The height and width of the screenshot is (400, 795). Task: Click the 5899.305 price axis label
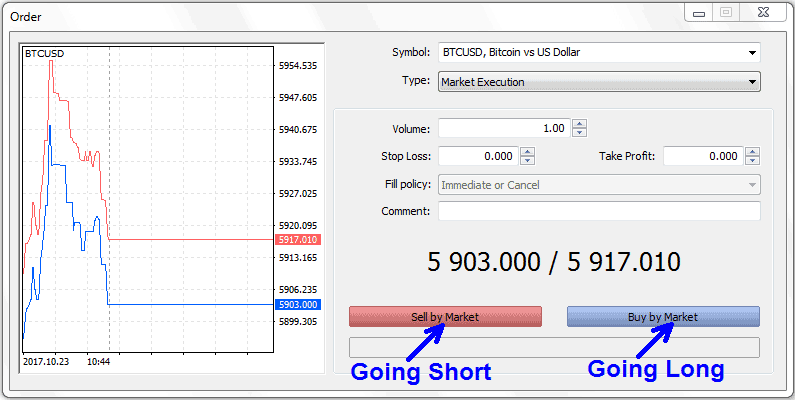coord(298,321)
